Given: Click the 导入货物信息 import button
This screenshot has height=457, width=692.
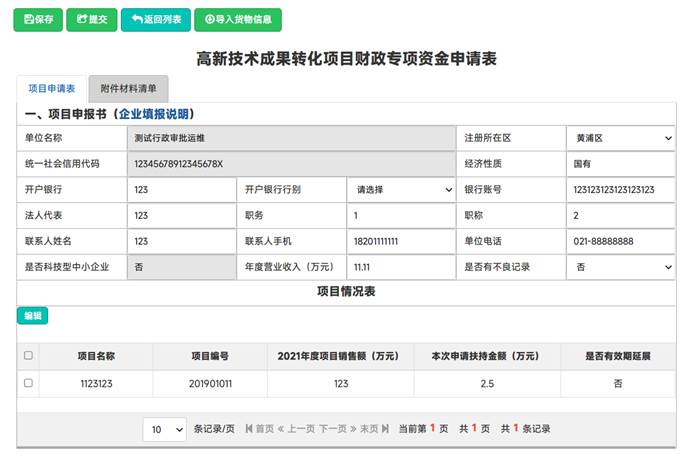Looking at the screenshot, I should pyautogui.click(x=237, y=19).
